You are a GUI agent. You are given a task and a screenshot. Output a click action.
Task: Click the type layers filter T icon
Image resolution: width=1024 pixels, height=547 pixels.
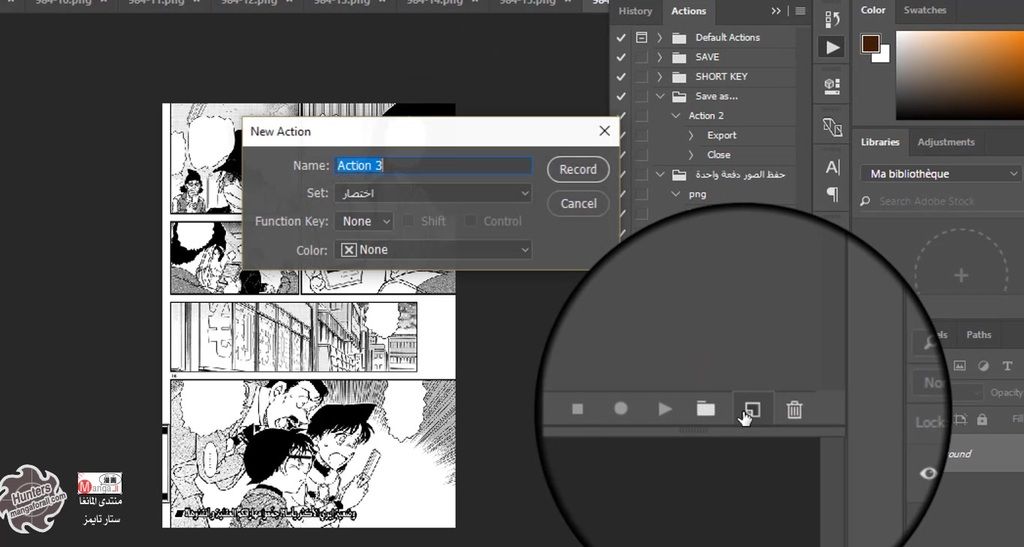pos(1007,366)
